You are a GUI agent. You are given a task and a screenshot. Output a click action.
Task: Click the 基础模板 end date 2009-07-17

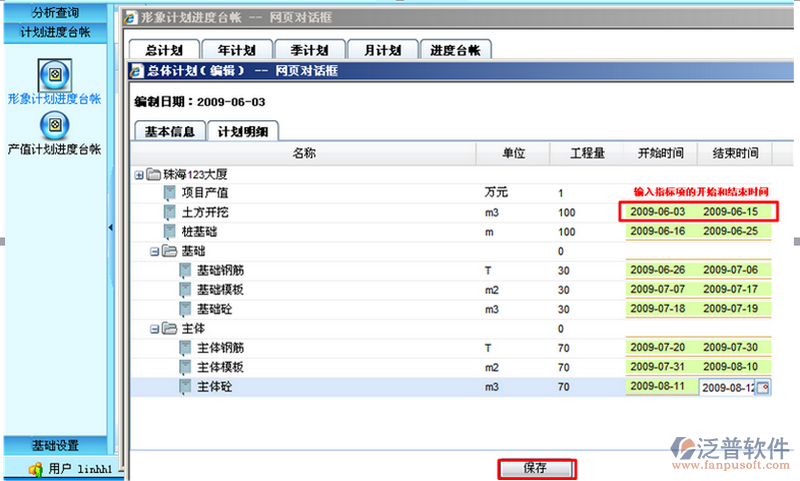[731, 289]
